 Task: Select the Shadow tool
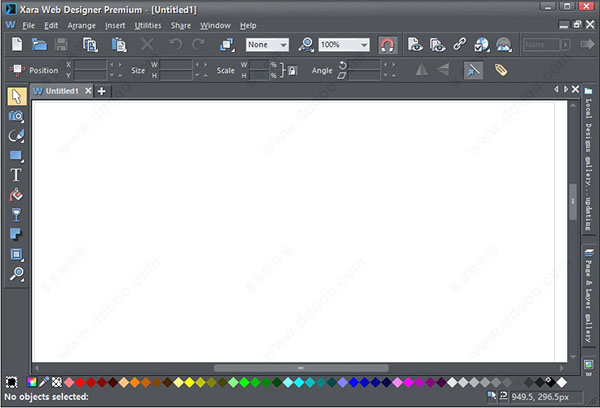(16, 234)
